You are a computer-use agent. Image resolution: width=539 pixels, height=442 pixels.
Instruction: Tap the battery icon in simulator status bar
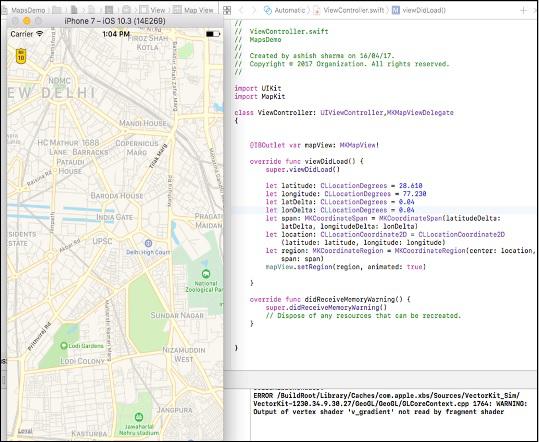212,34
